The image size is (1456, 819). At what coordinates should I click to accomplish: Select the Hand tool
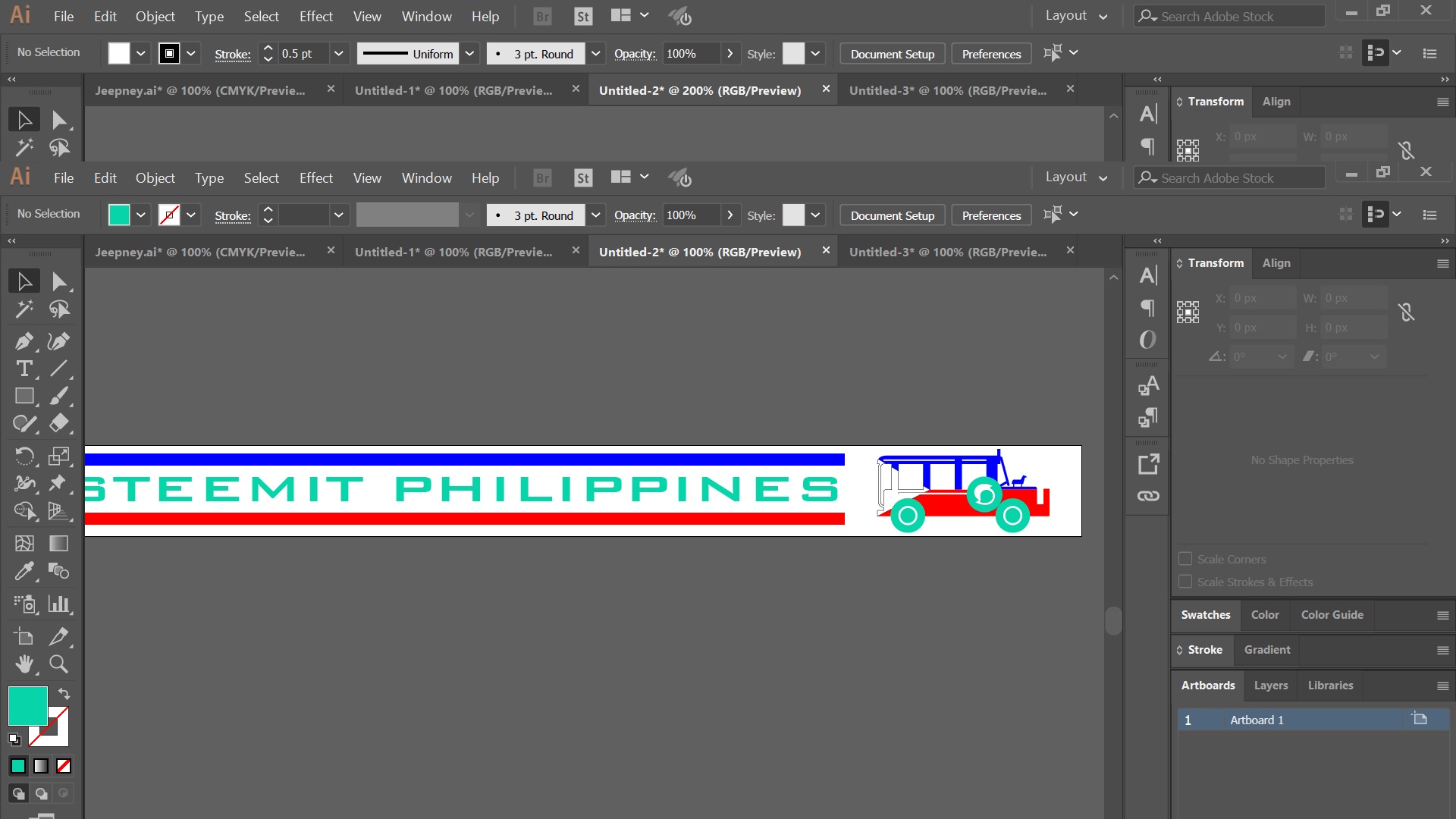(24, 664)
